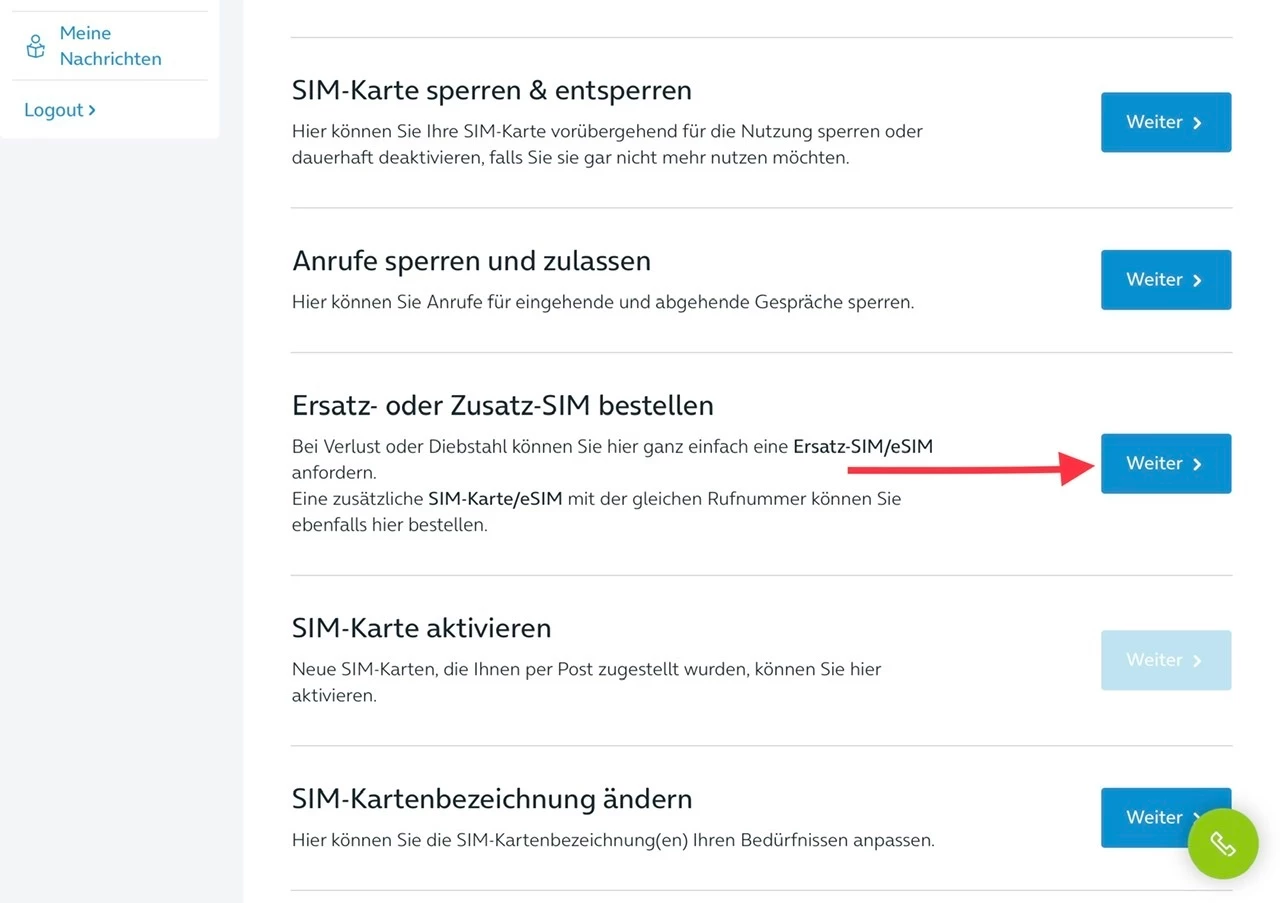
Task: Click the Meine Nachrichten person icon
Action: point(36,46)
